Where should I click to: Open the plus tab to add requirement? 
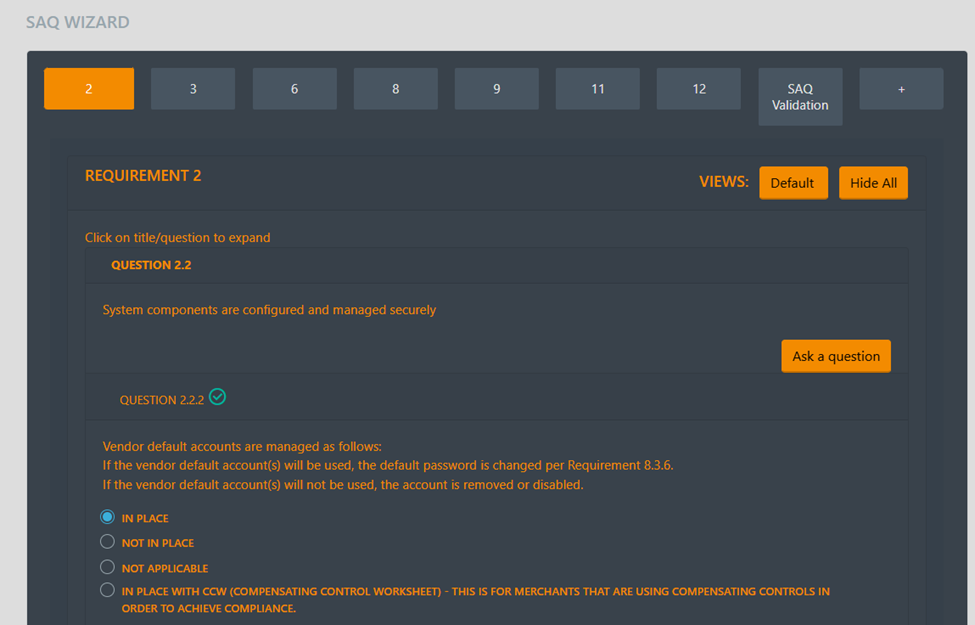click(x=901, y=89)
